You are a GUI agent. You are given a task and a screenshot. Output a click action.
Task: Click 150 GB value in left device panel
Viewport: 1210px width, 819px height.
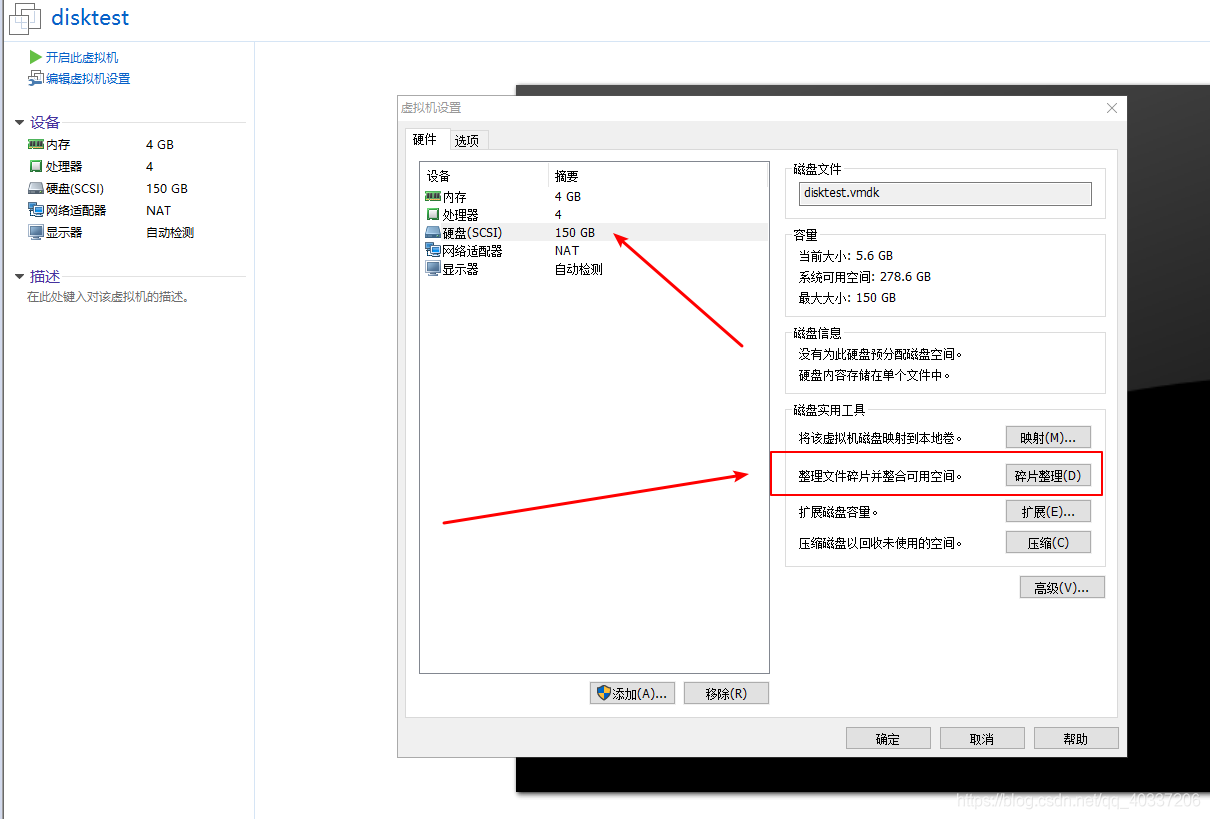pos(166,189)
